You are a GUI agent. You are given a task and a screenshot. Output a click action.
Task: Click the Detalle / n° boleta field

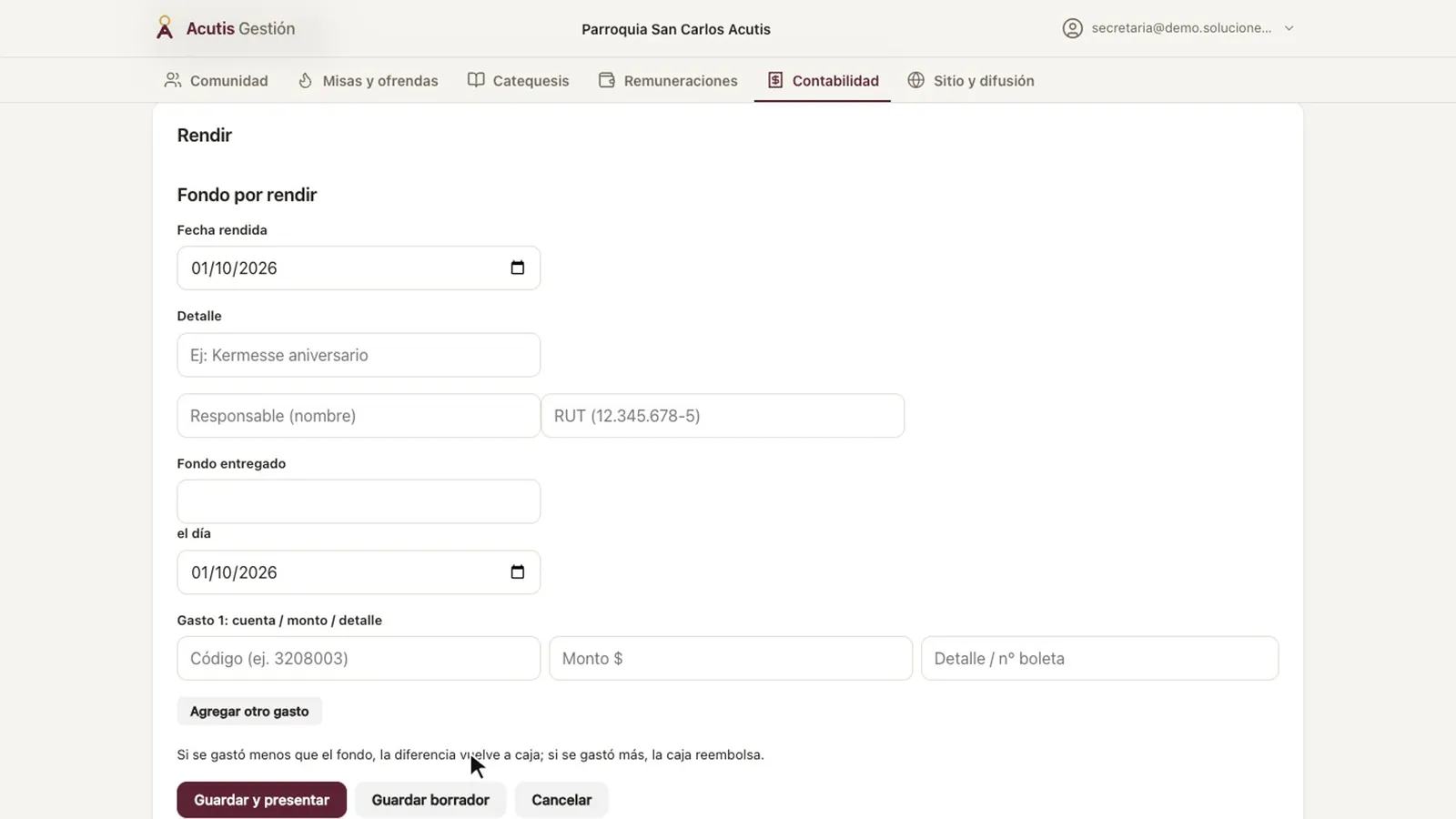1099,658
